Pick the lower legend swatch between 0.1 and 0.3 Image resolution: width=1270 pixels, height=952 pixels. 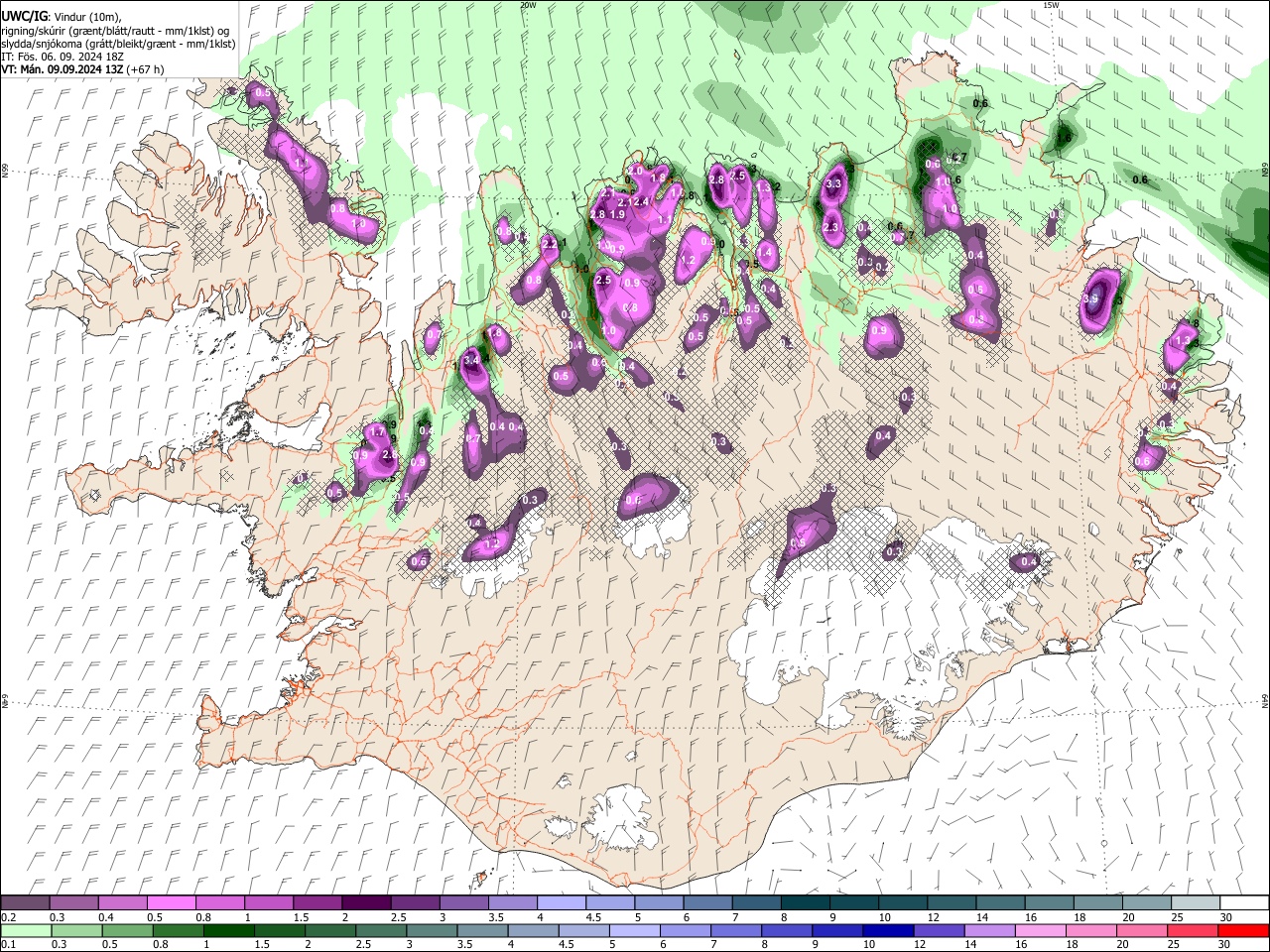pos(25,930)
